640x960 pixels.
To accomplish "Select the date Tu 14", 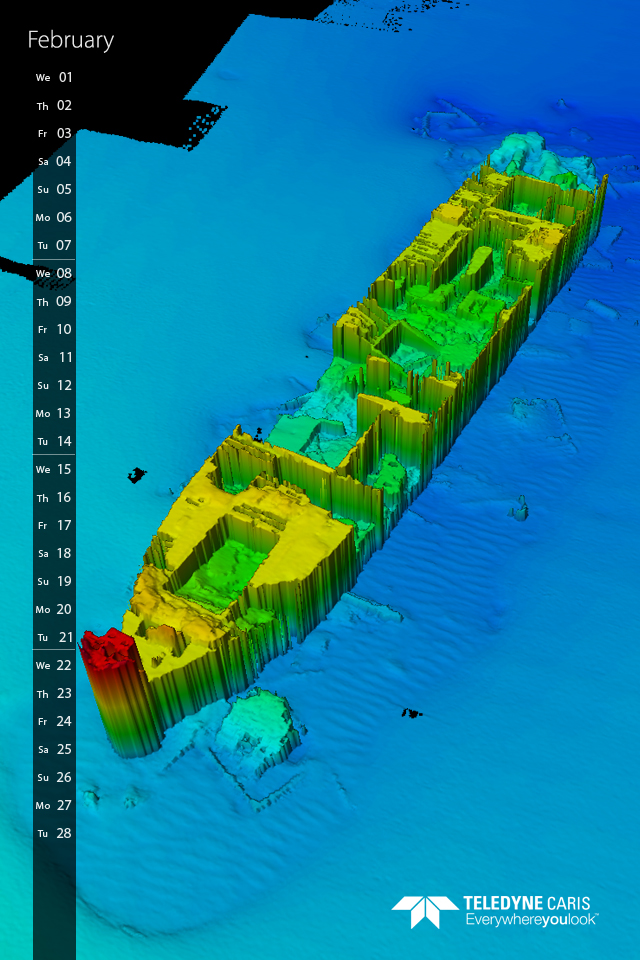I will click(x=54, y=441).
